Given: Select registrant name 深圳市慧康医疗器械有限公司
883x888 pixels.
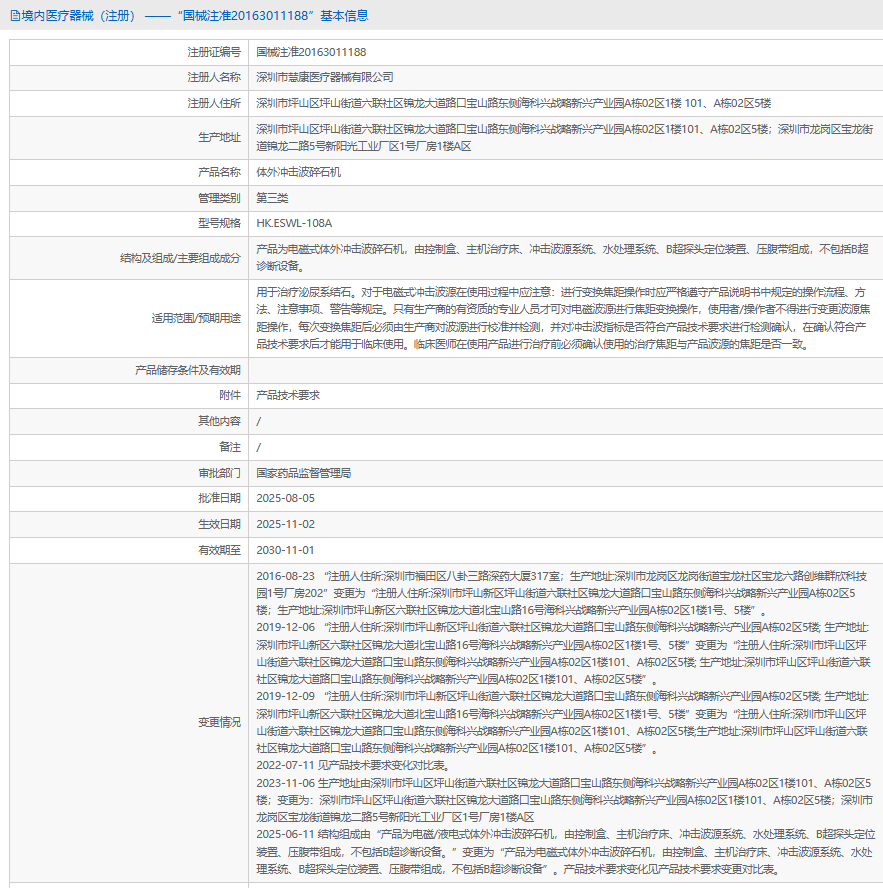Looking at the screenshot, I should [x=325, y=78].
